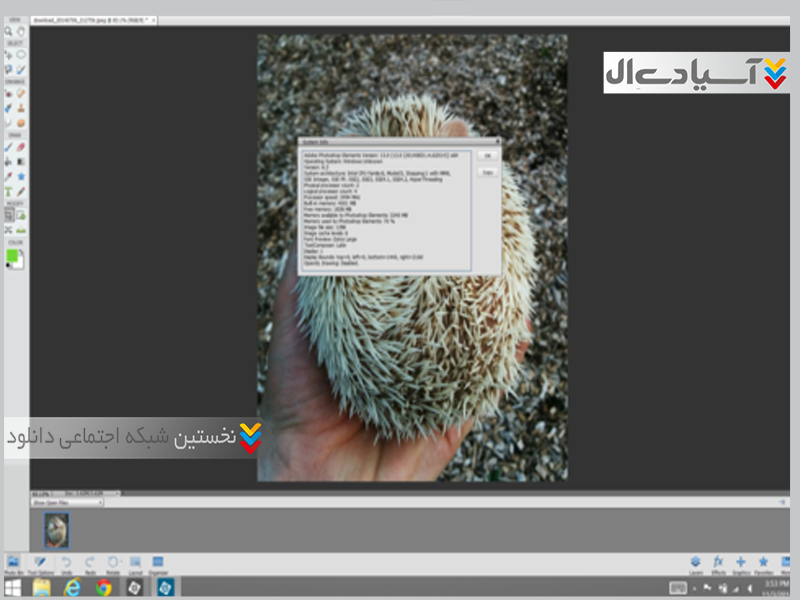Open the Layout options menu

point(135,564)
